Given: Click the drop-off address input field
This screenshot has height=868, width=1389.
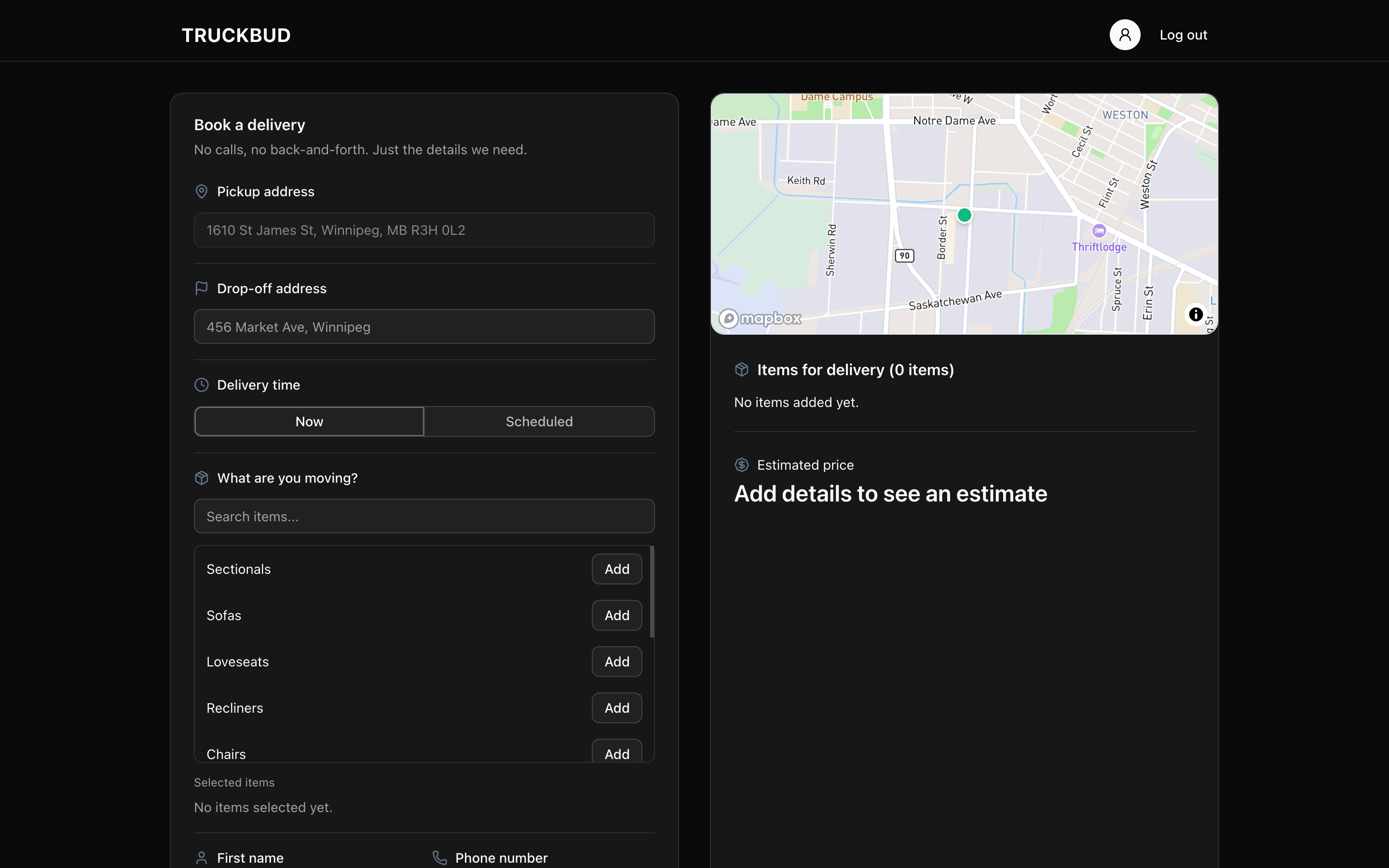Looking at the screenshot, I should (424, 326).
